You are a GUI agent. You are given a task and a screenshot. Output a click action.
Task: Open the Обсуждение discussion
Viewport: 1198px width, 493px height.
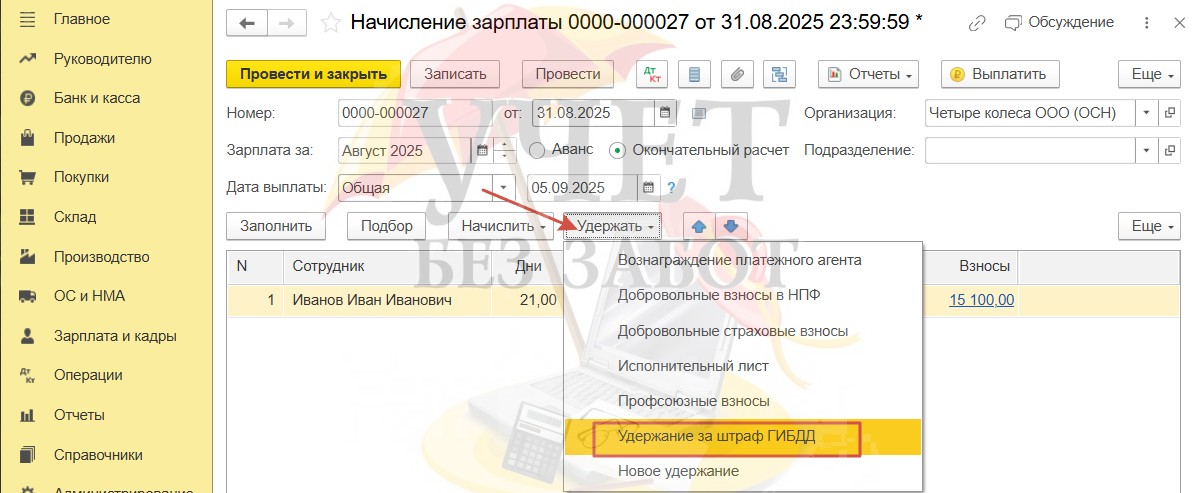[1059, 23]
